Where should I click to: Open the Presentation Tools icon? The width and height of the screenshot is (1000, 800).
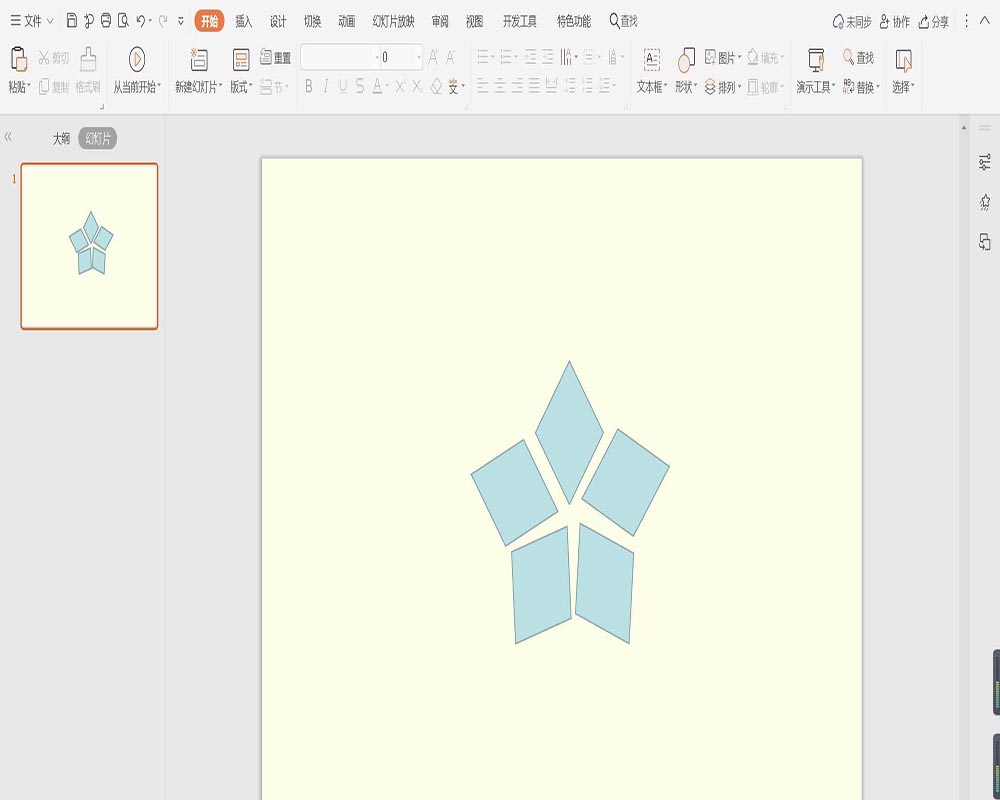click(816, 60)
